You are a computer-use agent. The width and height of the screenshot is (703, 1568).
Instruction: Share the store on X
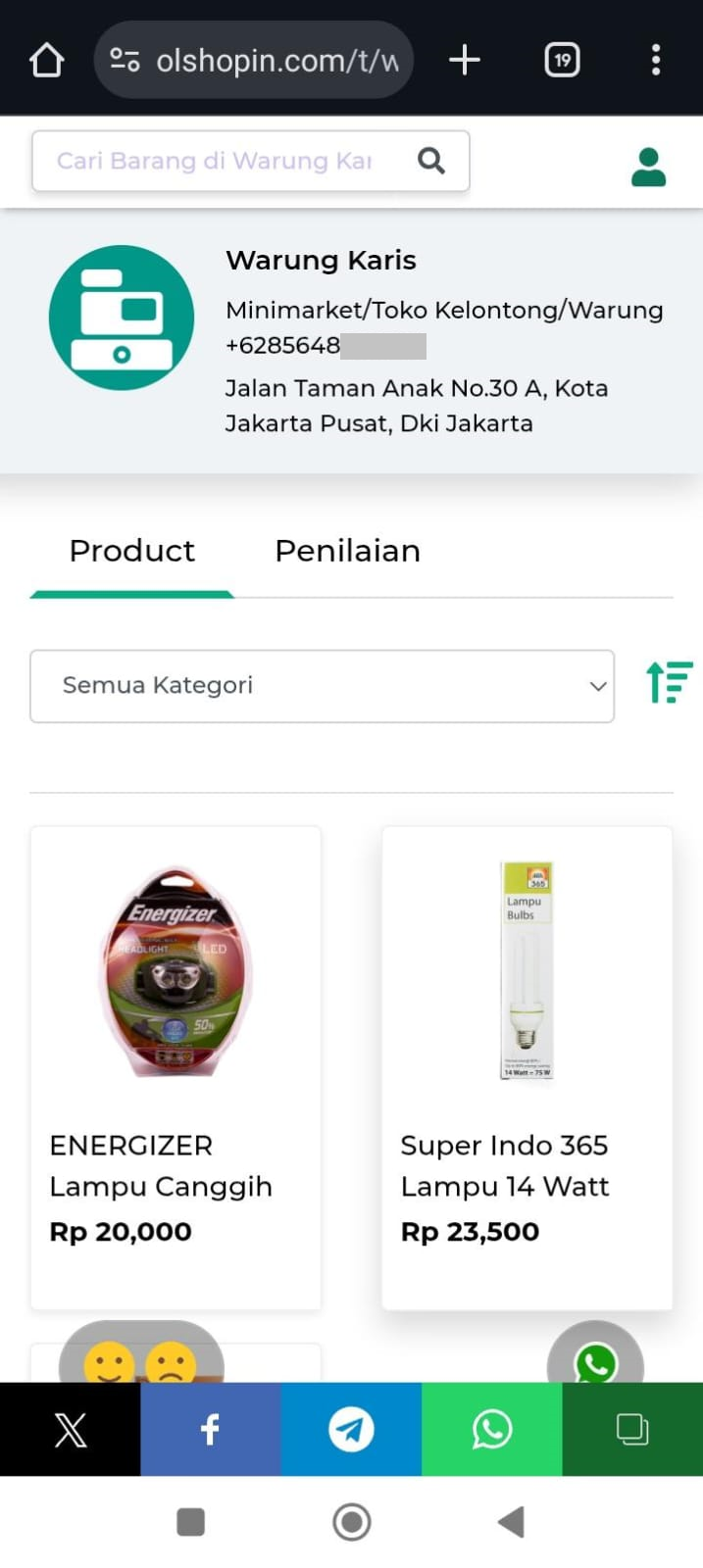point(70,1430)
